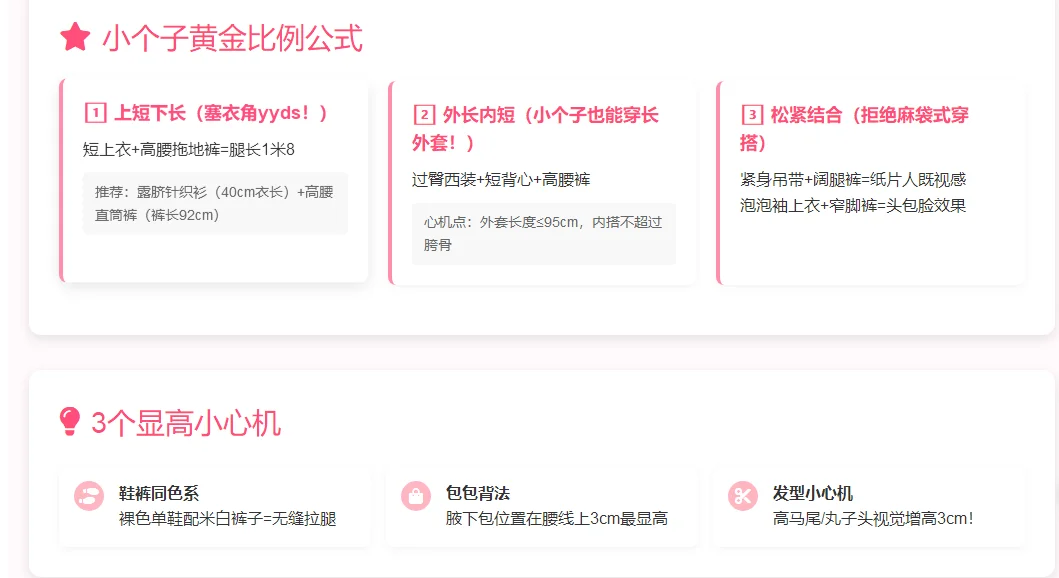Select the card title 松紧结合（拒绝麻袋式穿搭）
Image resolution: width=1059 pixels, height=578 pixels.
[x=854, y=128]
